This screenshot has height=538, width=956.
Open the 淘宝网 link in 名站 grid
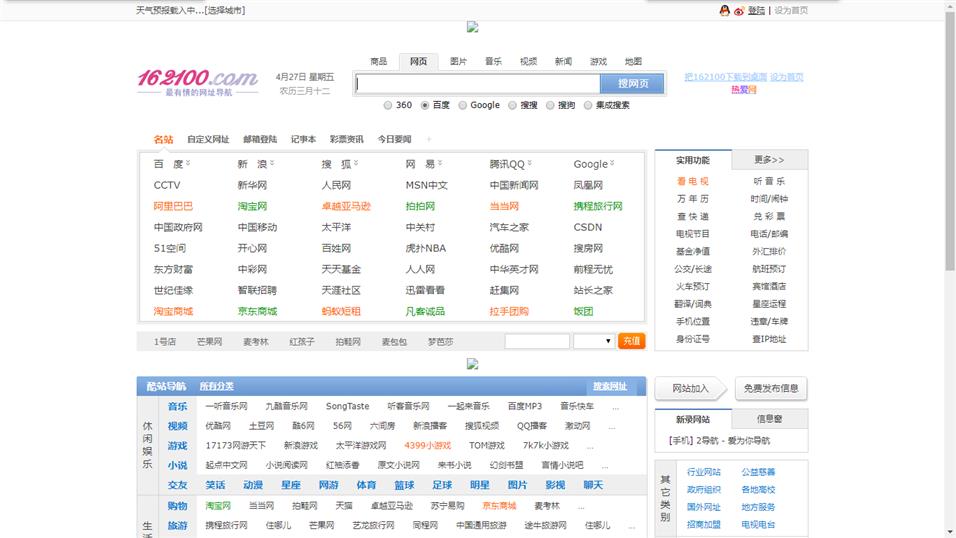[252, 206]
